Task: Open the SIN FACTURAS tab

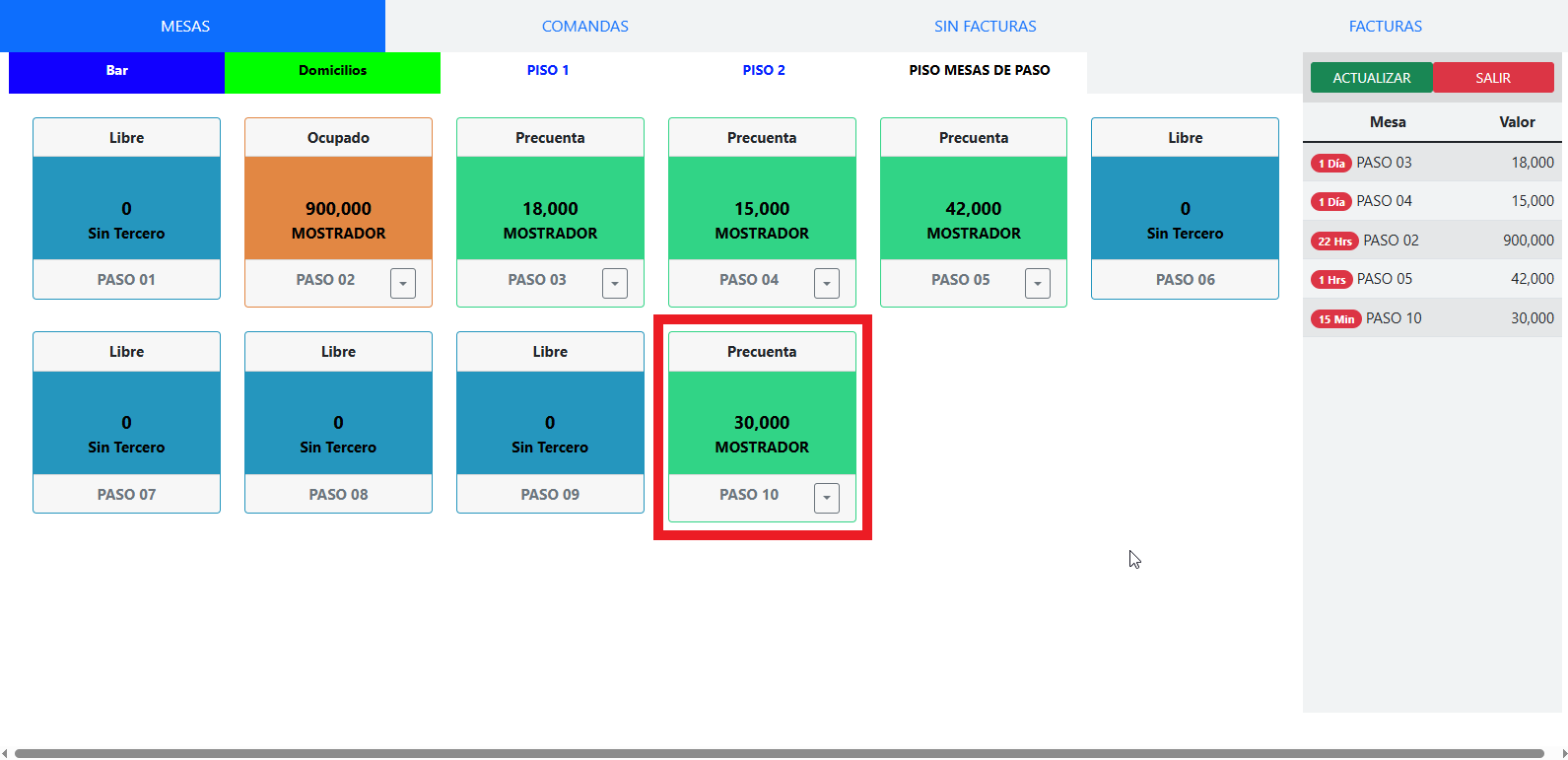Action: [985, 27]
